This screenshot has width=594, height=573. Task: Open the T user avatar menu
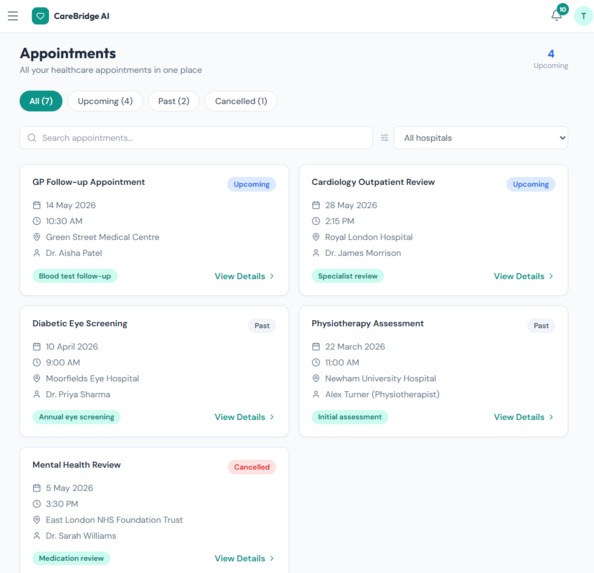pyautogui.click(x=583, y=16)
